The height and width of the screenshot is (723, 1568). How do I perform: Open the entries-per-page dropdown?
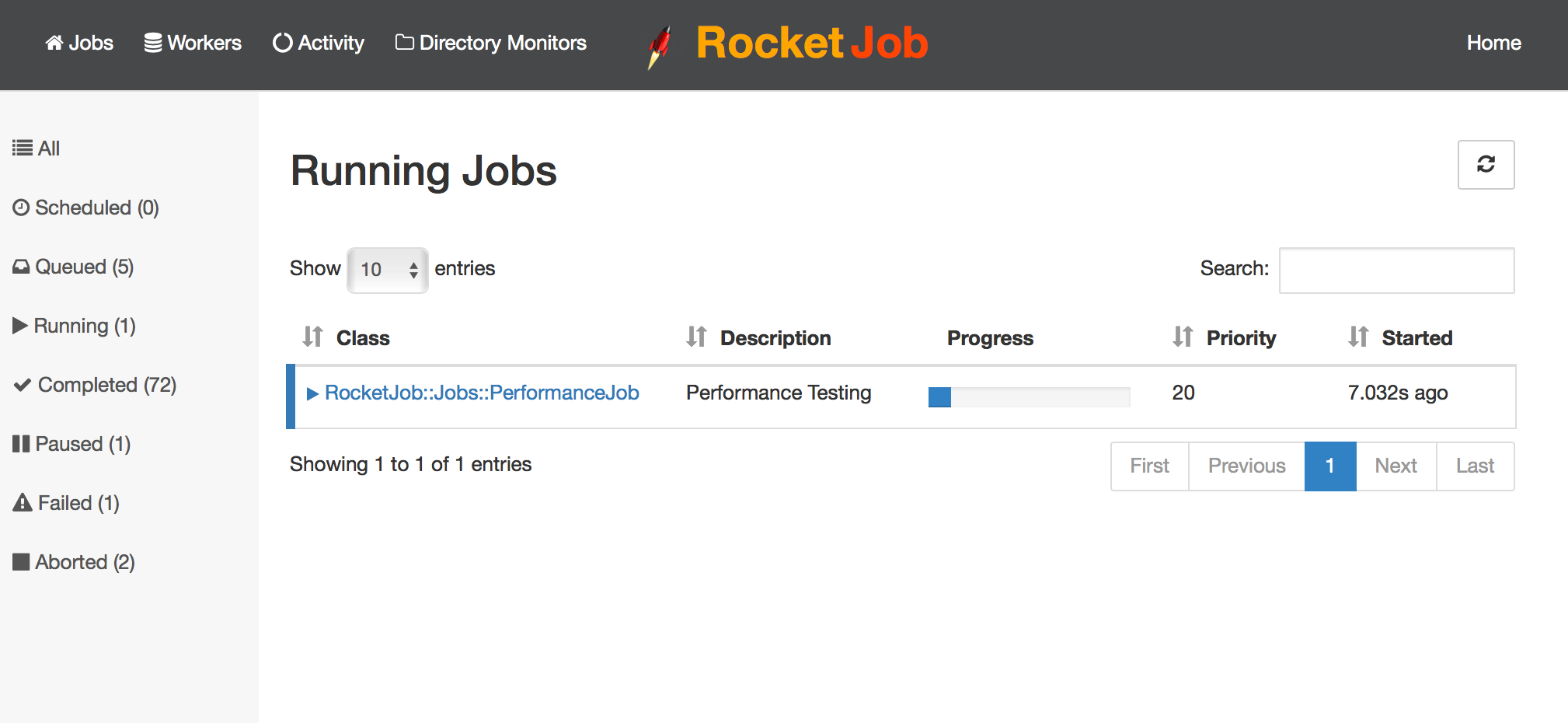coord(387,270)
